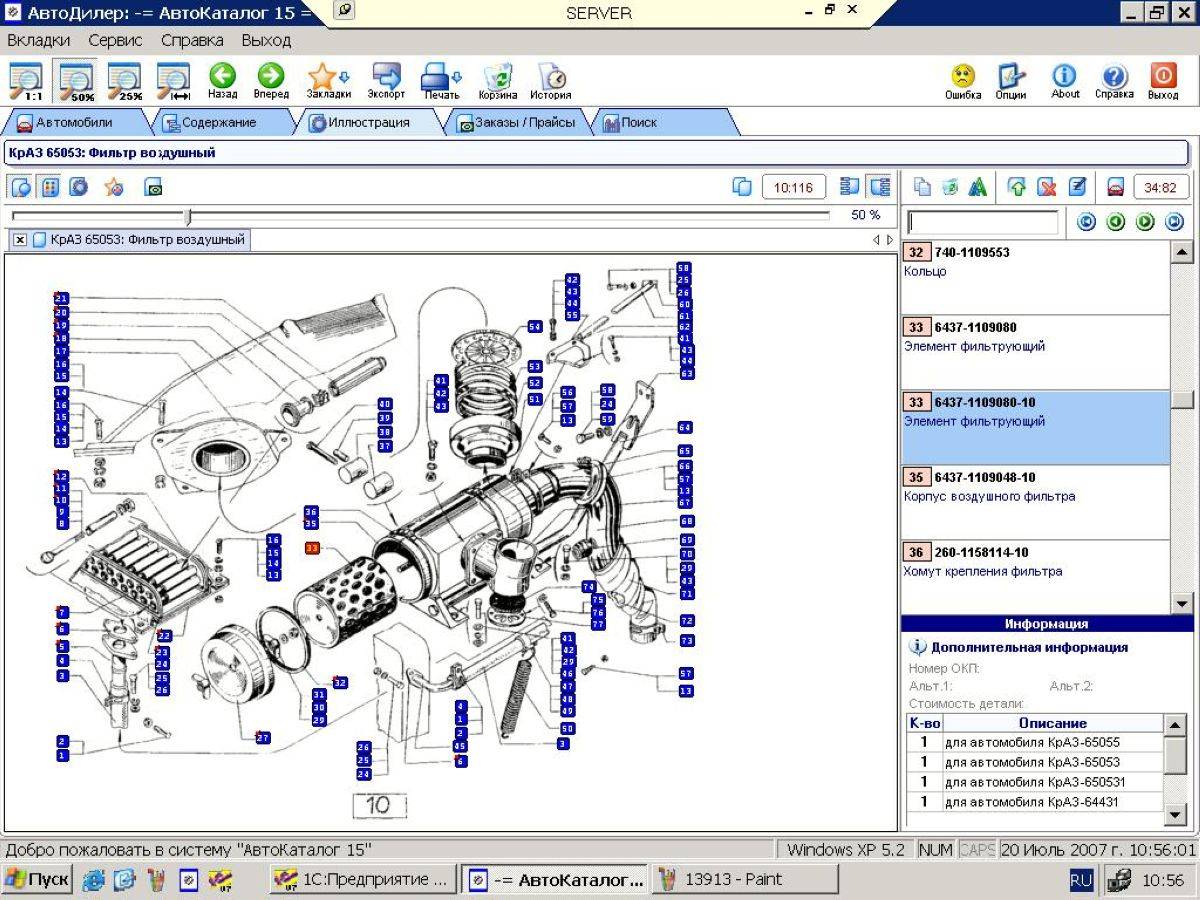Open the About info icon
Screen dimensions: 1200x900
point(1065,81)
